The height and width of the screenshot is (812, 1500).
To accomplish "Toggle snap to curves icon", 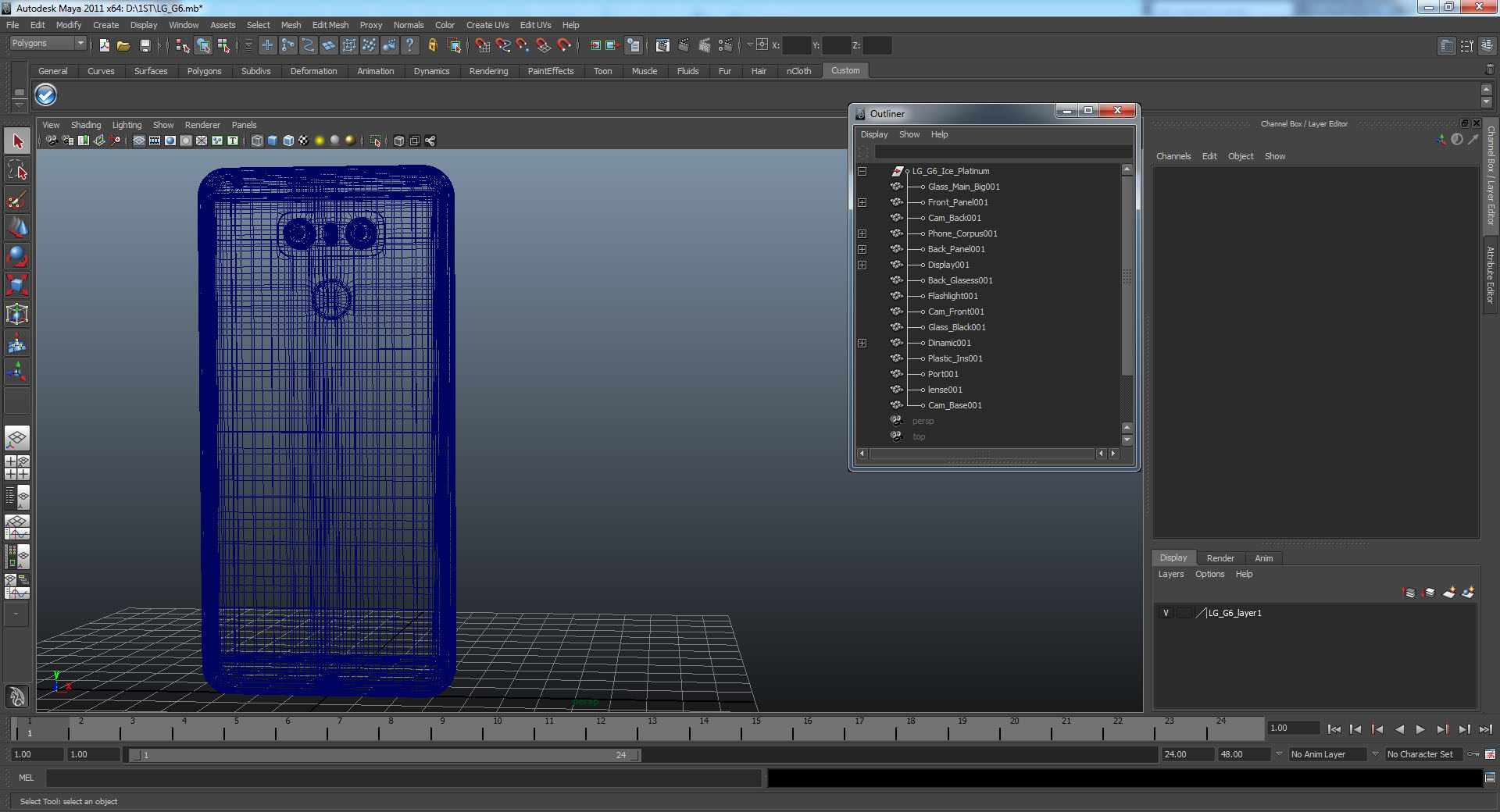I will click(x=503, y=45).
